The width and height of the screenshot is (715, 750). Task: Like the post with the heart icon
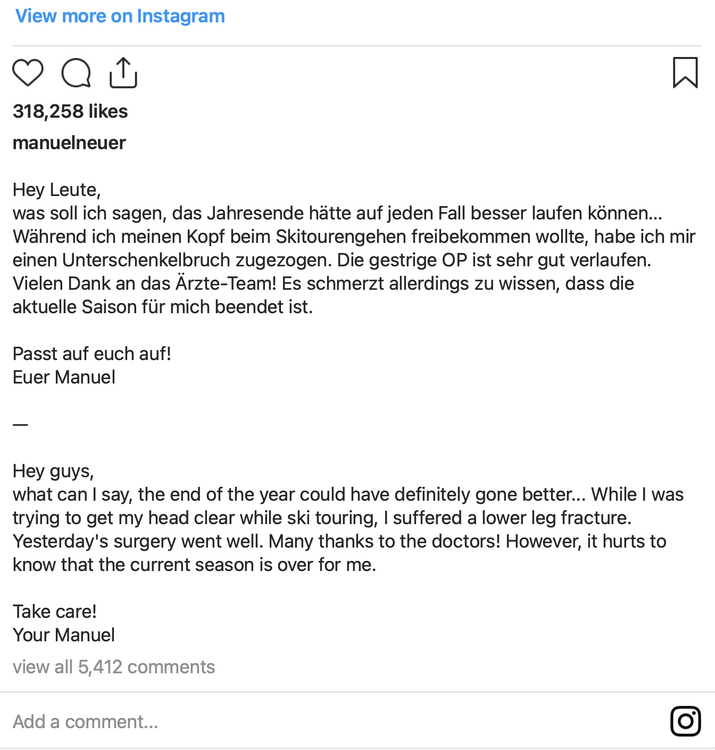click(28, 73)
